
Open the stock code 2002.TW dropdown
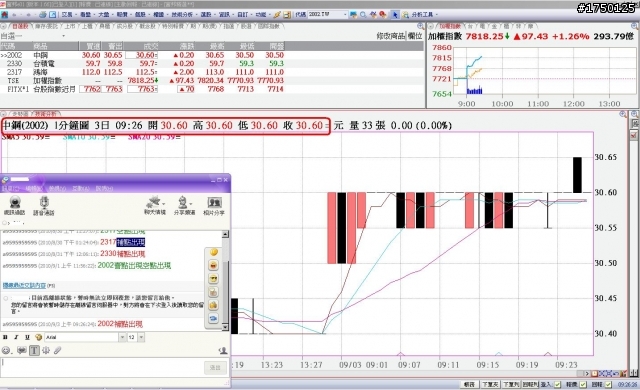(345, 15)
